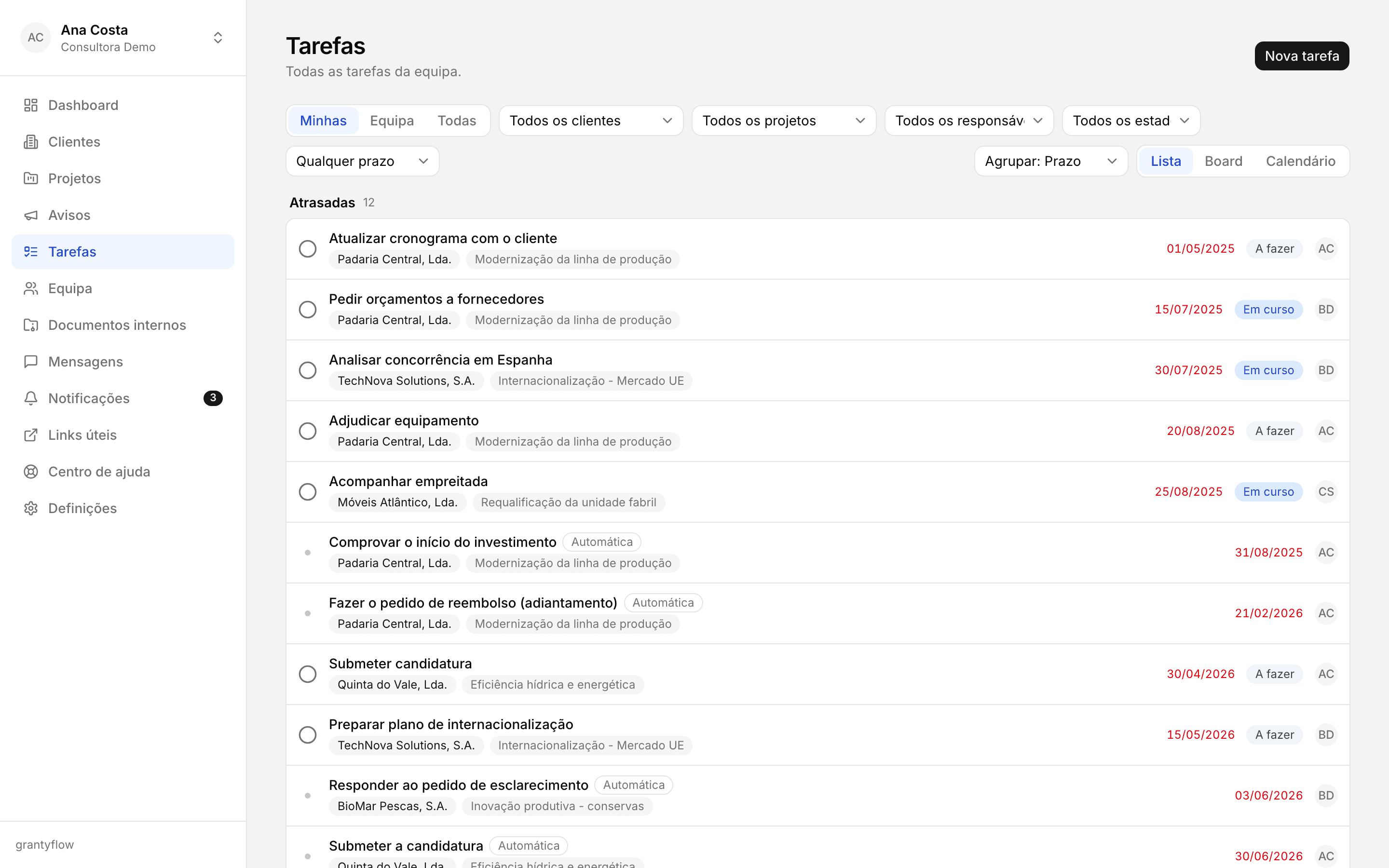The width and height of the screenshot is (1389, 868).
Task: Click the Avisos megaphone icon
Action: (x=30, y=215)
